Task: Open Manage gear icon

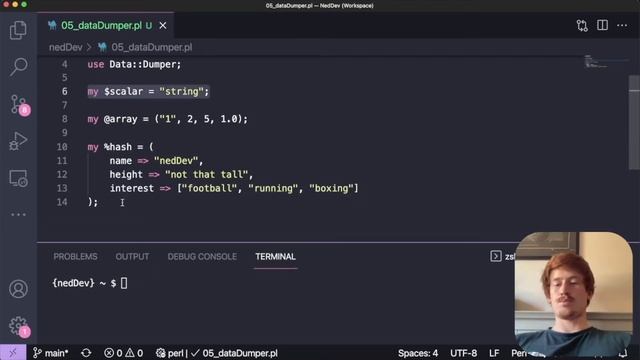Action: point(18,326)
